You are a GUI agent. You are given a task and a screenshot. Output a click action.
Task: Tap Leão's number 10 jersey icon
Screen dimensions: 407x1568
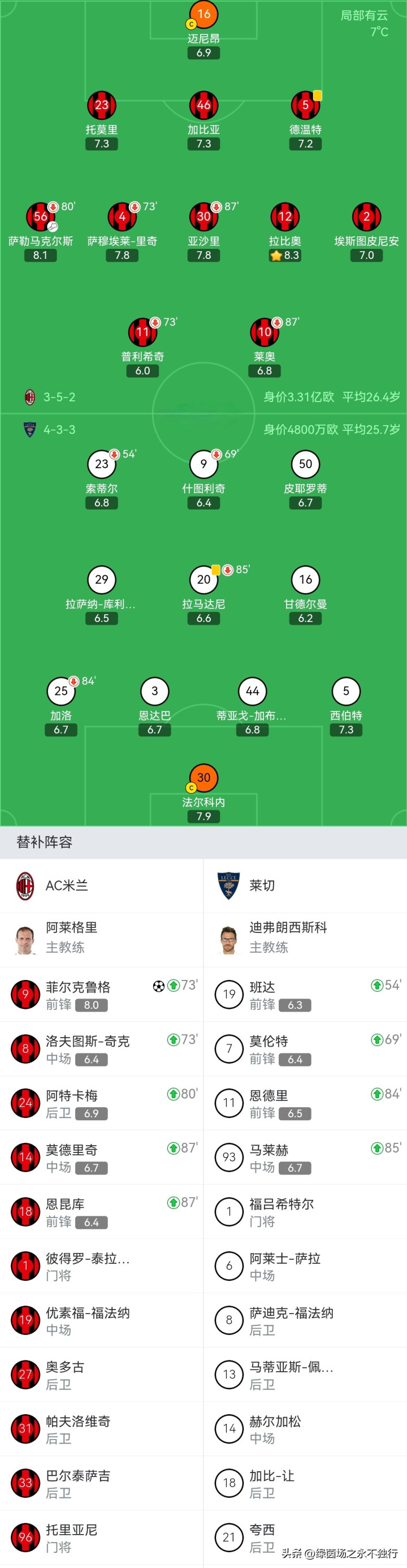264,332
